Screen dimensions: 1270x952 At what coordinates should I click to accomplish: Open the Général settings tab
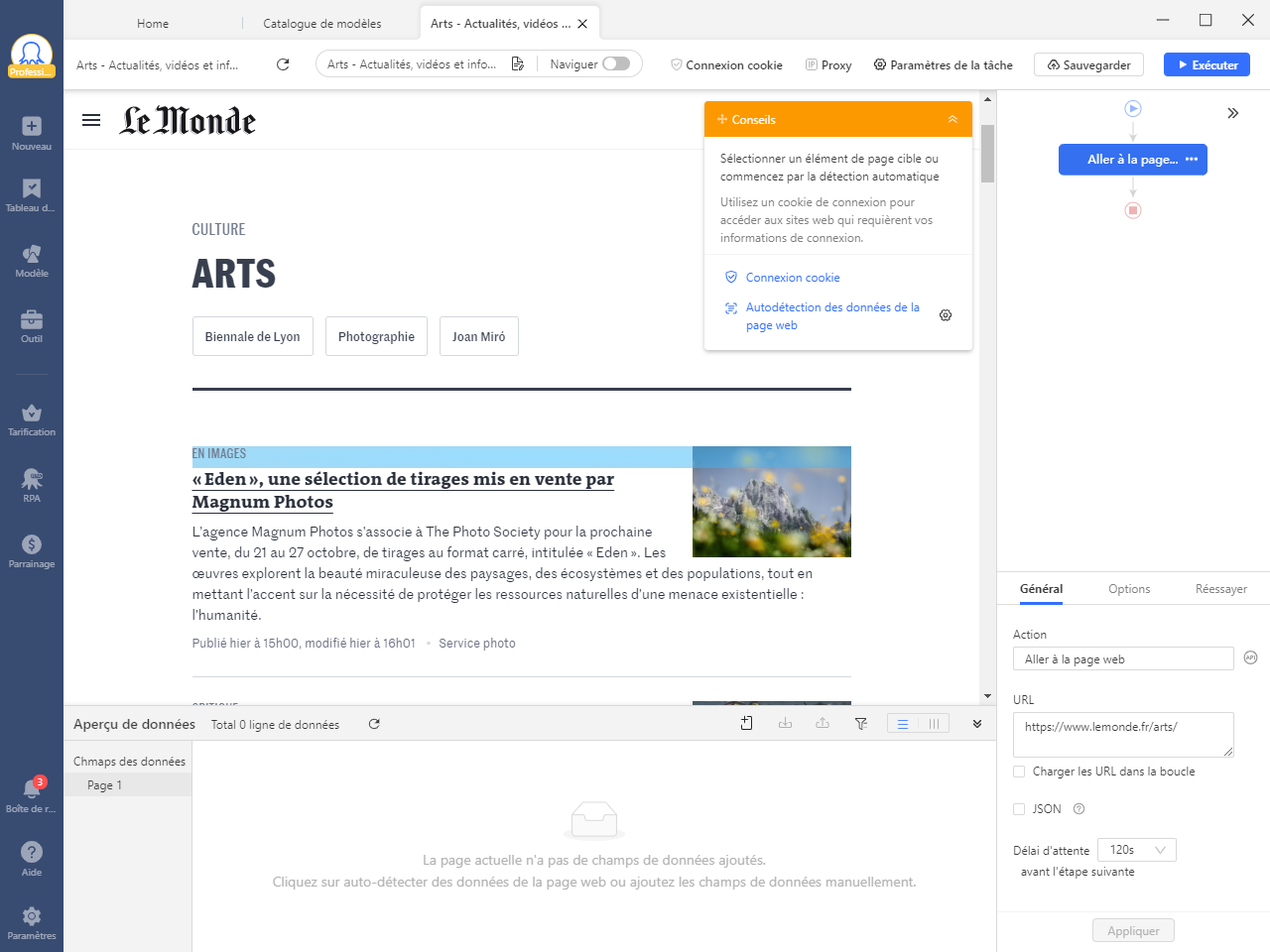[1041, 589]
